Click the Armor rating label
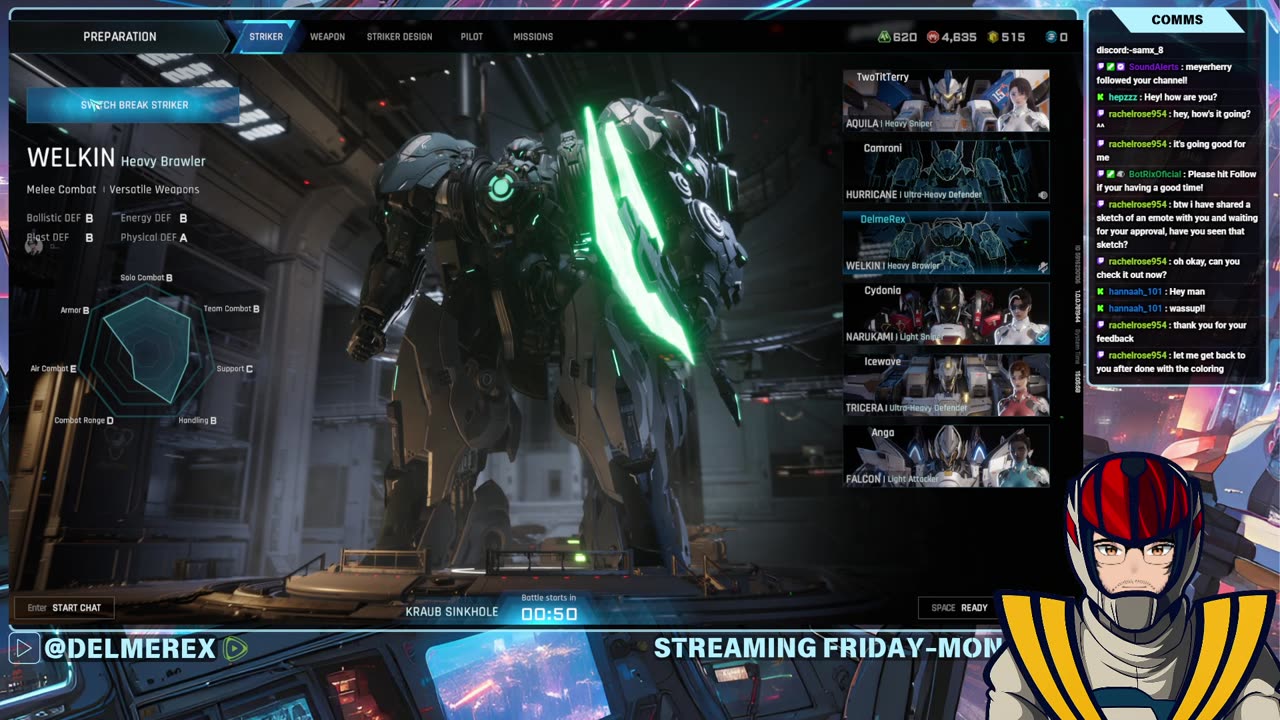Screen dimensions: 1280x720 (x=75, y=311)
